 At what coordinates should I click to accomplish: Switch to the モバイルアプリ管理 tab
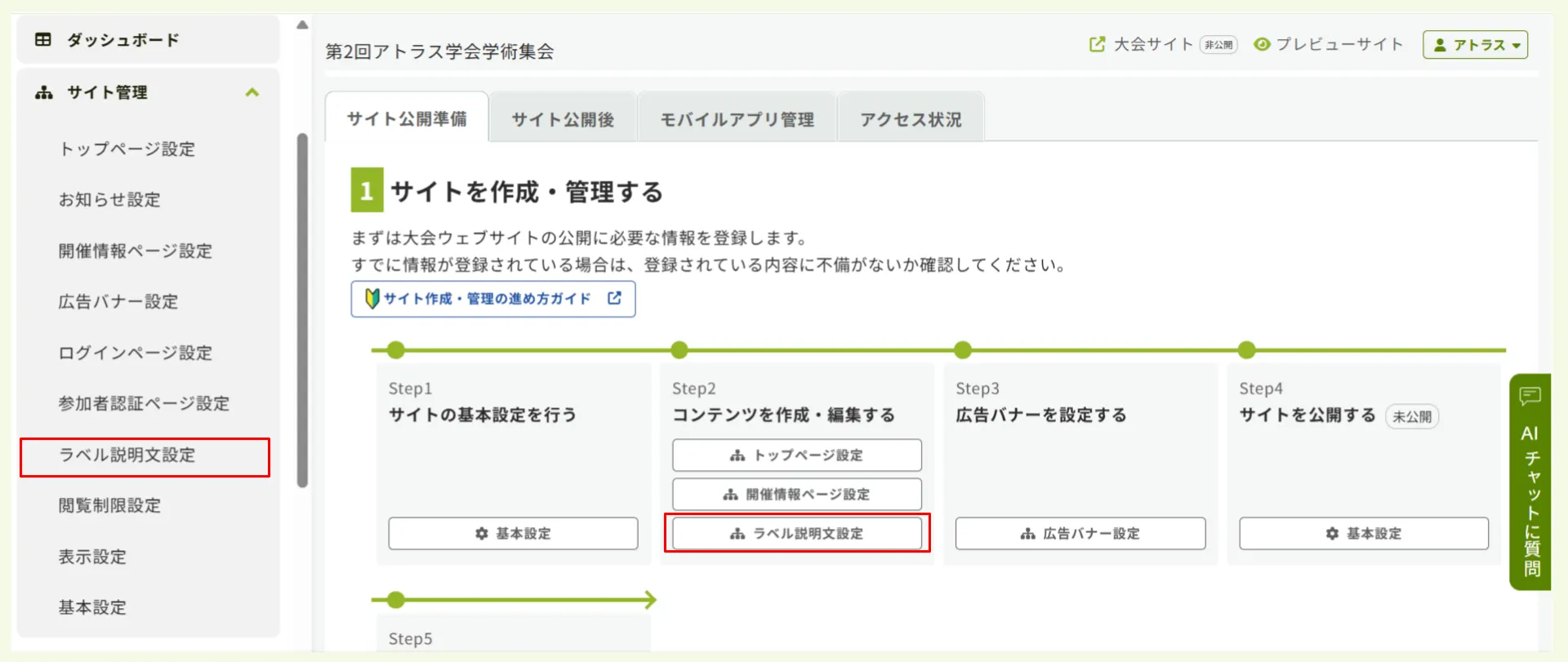737,119
